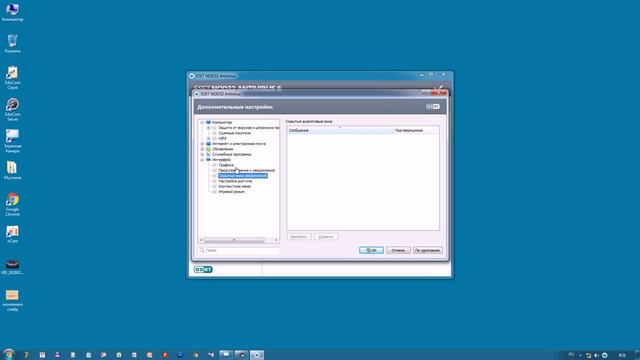Screen dimensions: 640x360
Task: Open the volume control in system tray
Action: (x=596, y=355)
